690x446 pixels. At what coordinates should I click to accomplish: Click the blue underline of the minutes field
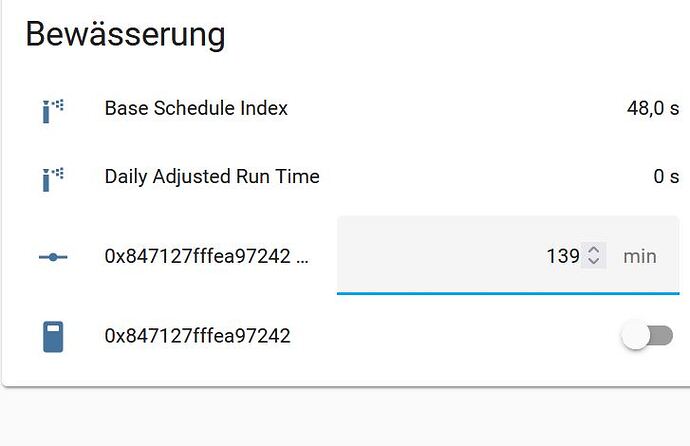click(x=508, y=293)
